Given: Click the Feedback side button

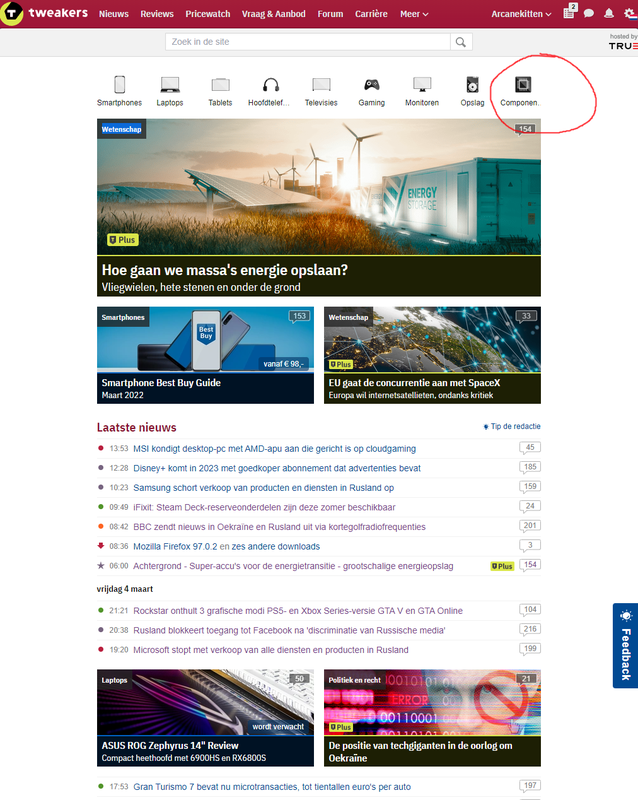Looking at the screenshot, I should point(625,645).
